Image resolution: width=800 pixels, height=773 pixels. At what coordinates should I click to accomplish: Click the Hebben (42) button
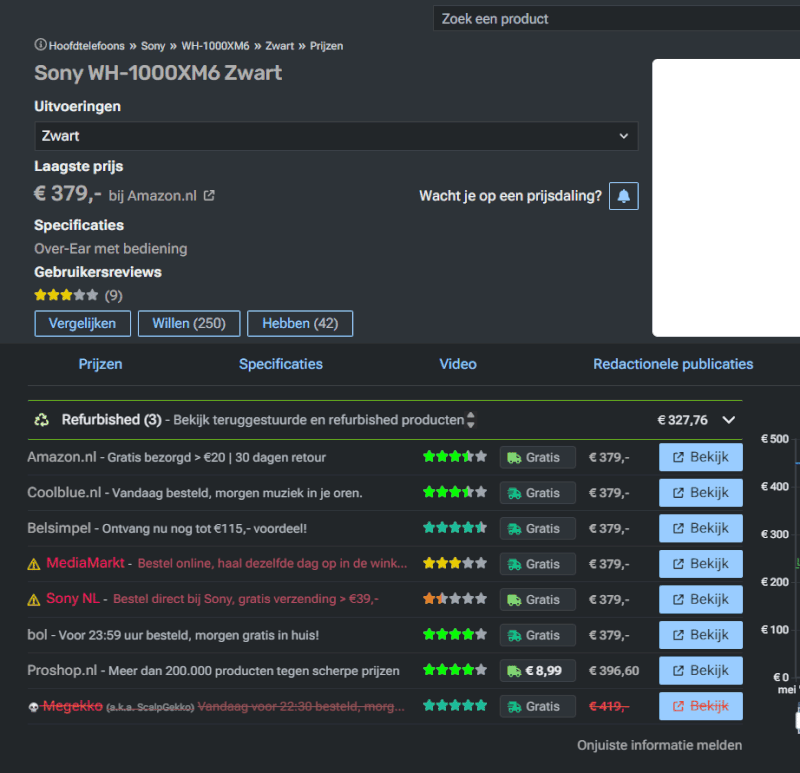point(300,323)
